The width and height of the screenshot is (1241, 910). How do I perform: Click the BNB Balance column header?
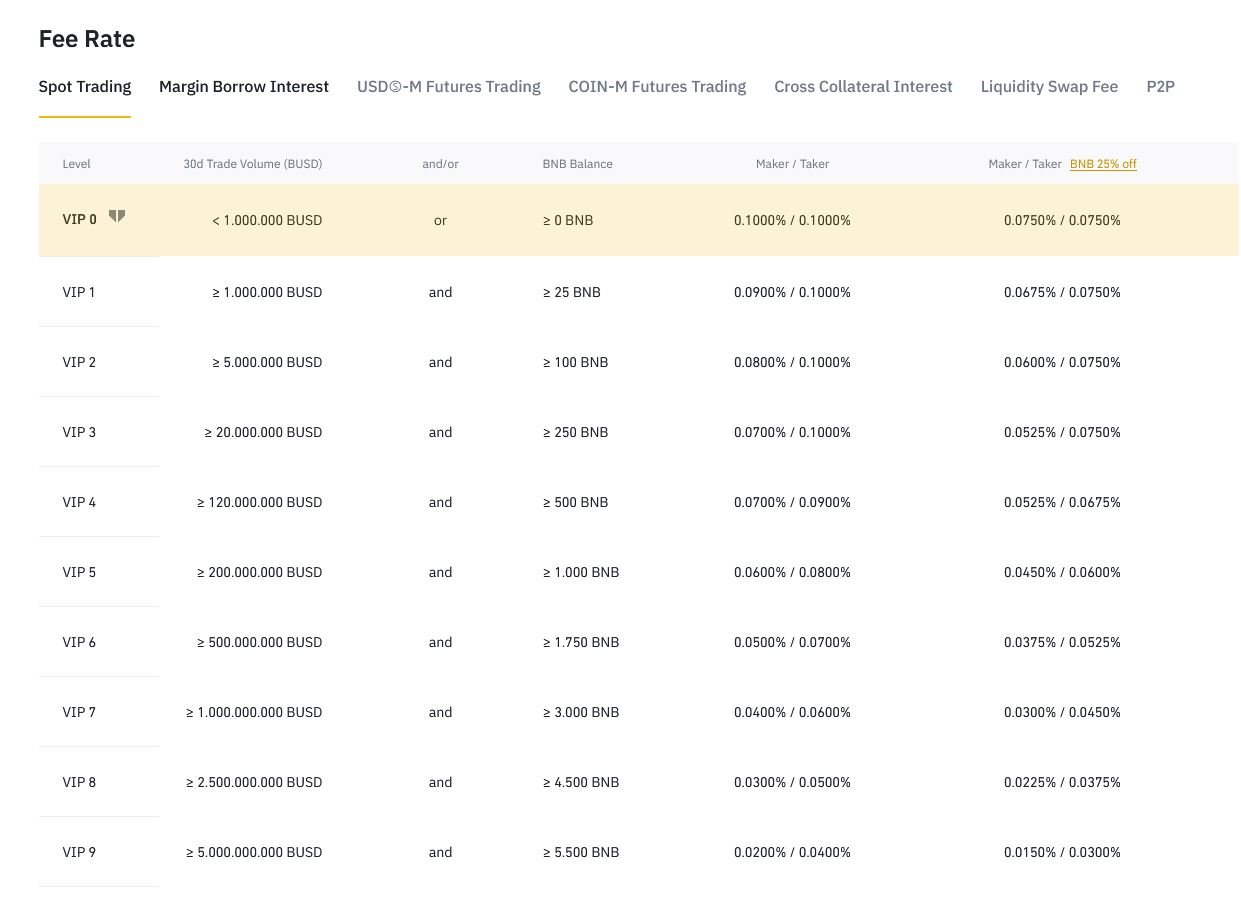578,164
